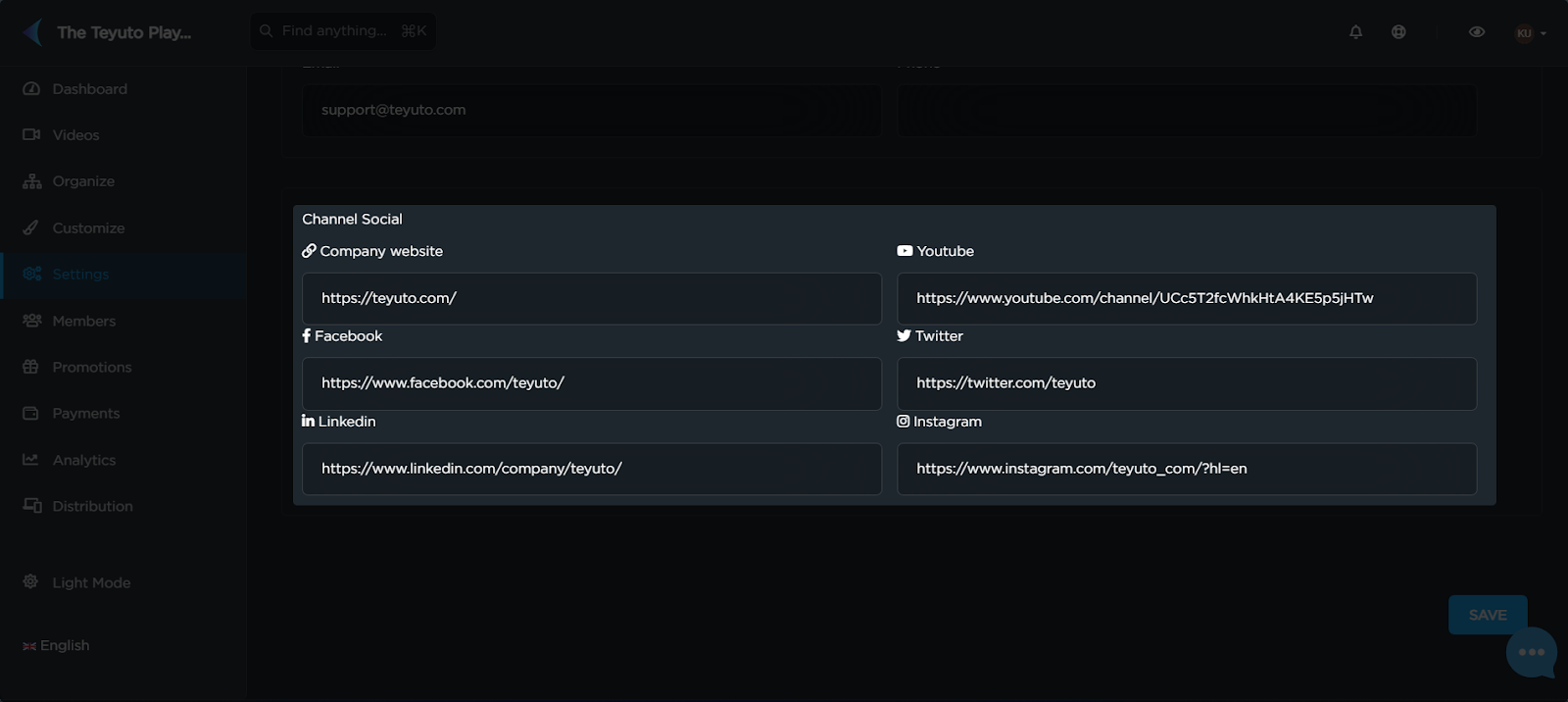Viewport: 1568px width, 702px height.
Task: Click the Organize hierarchy icon
Action: point(31,181)
